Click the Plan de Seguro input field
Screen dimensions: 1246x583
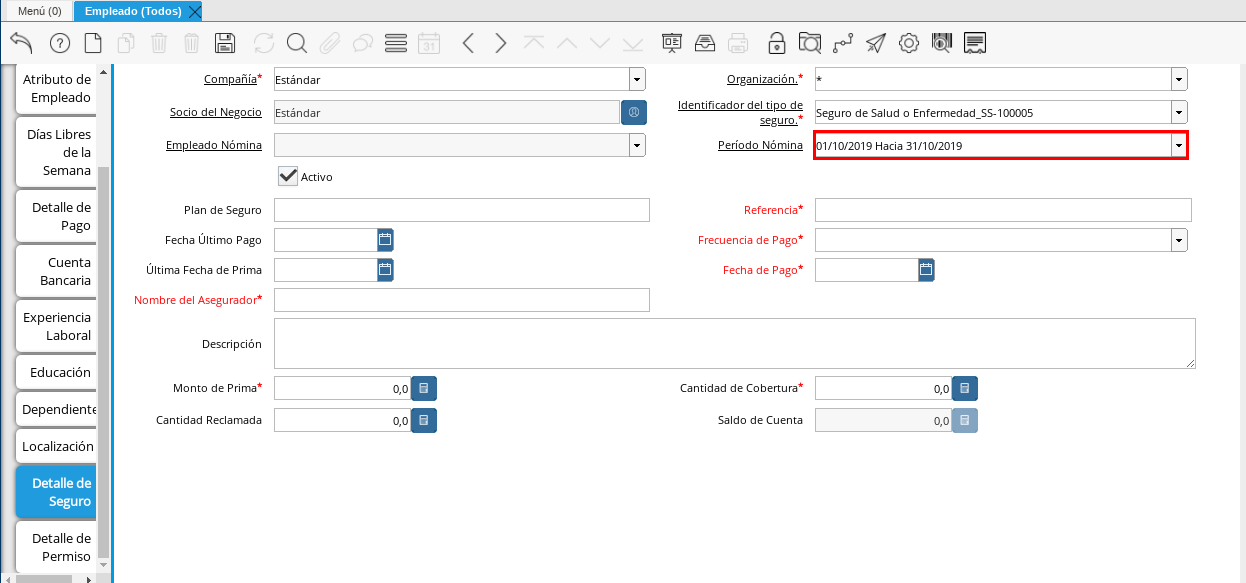(462, 210)
